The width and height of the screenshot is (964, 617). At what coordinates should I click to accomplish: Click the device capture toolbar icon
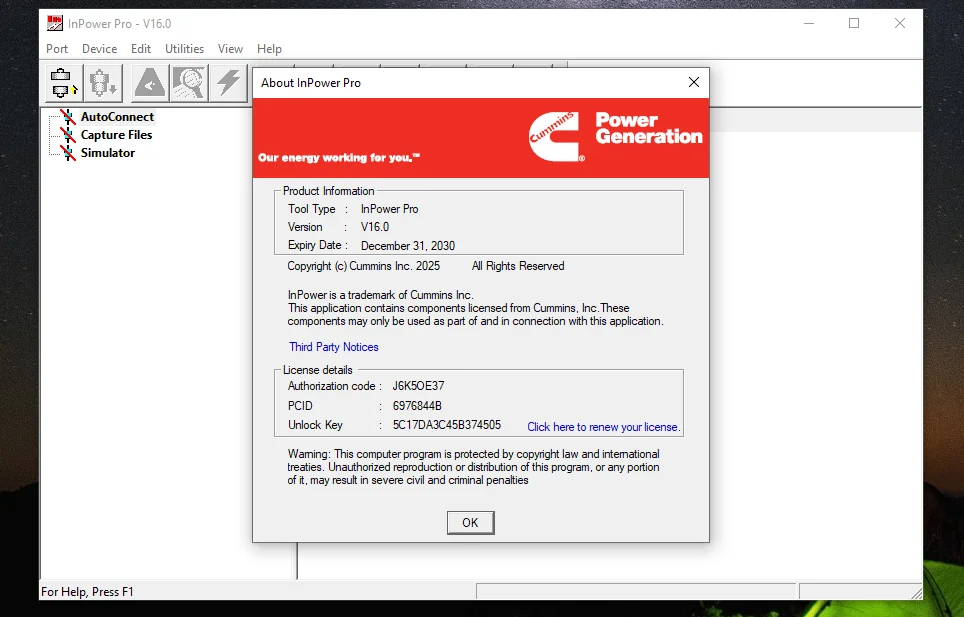click(103, 83)
